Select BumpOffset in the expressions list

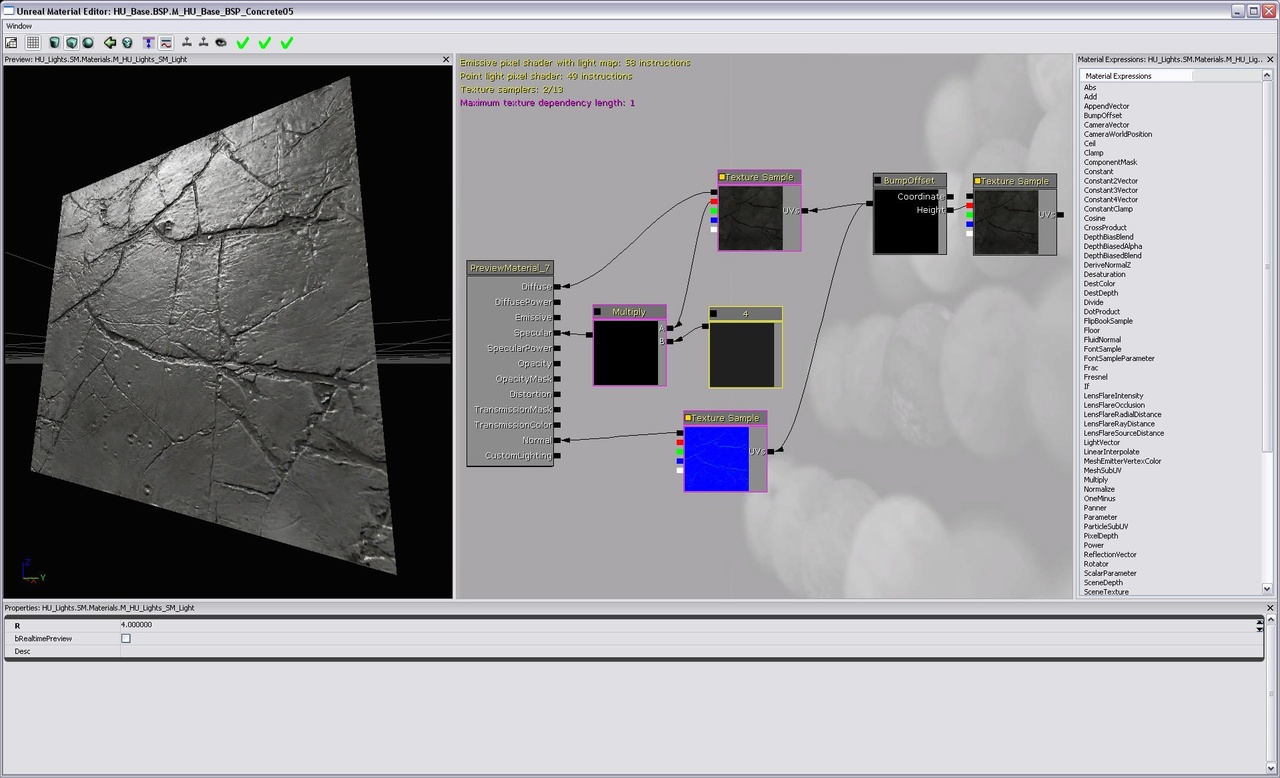click(1102, 115)
